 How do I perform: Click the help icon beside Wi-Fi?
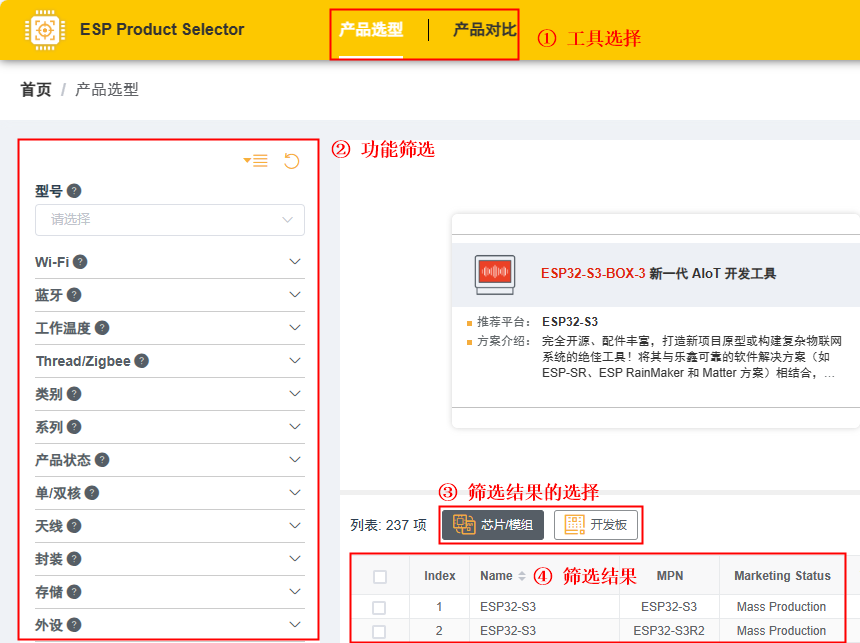(x=80, y=262)
